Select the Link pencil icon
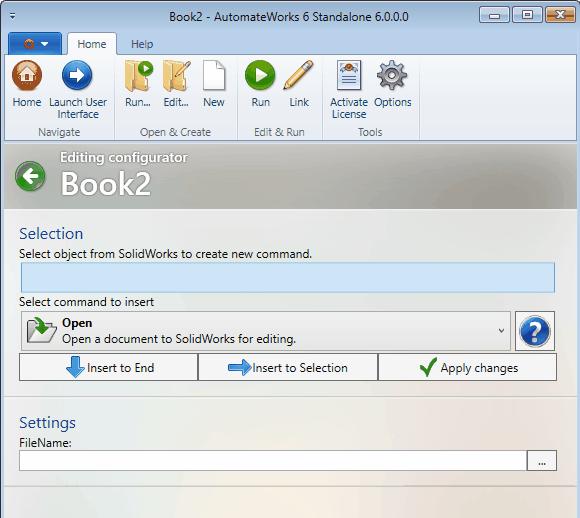 pyautogui.click(x=299, y=75)
